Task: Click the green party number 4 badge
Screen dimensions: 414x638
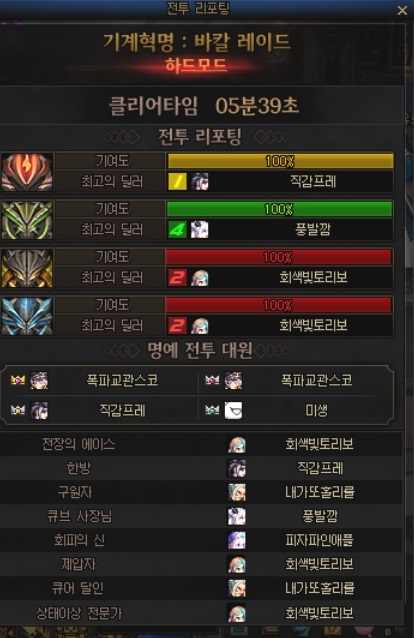Action: pyautogui.click(x=177, y=229)
